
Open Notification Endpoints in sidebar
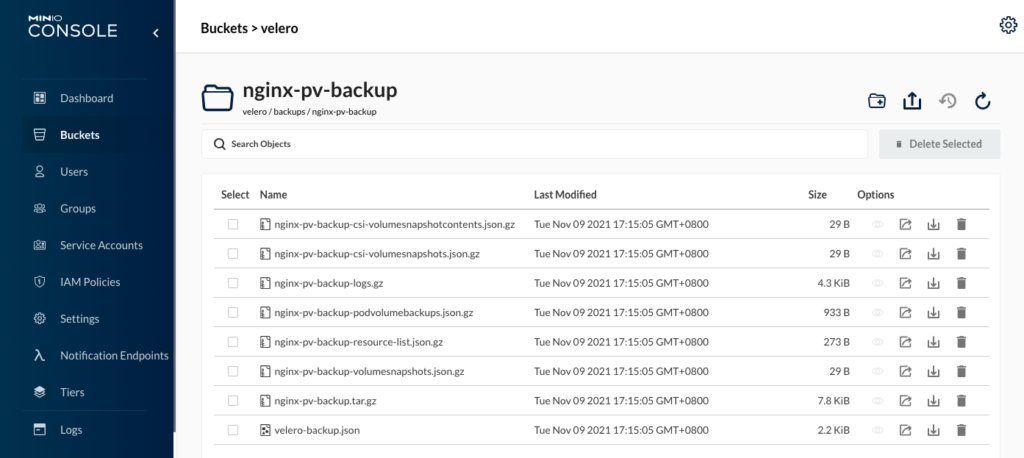pos(113,355)
